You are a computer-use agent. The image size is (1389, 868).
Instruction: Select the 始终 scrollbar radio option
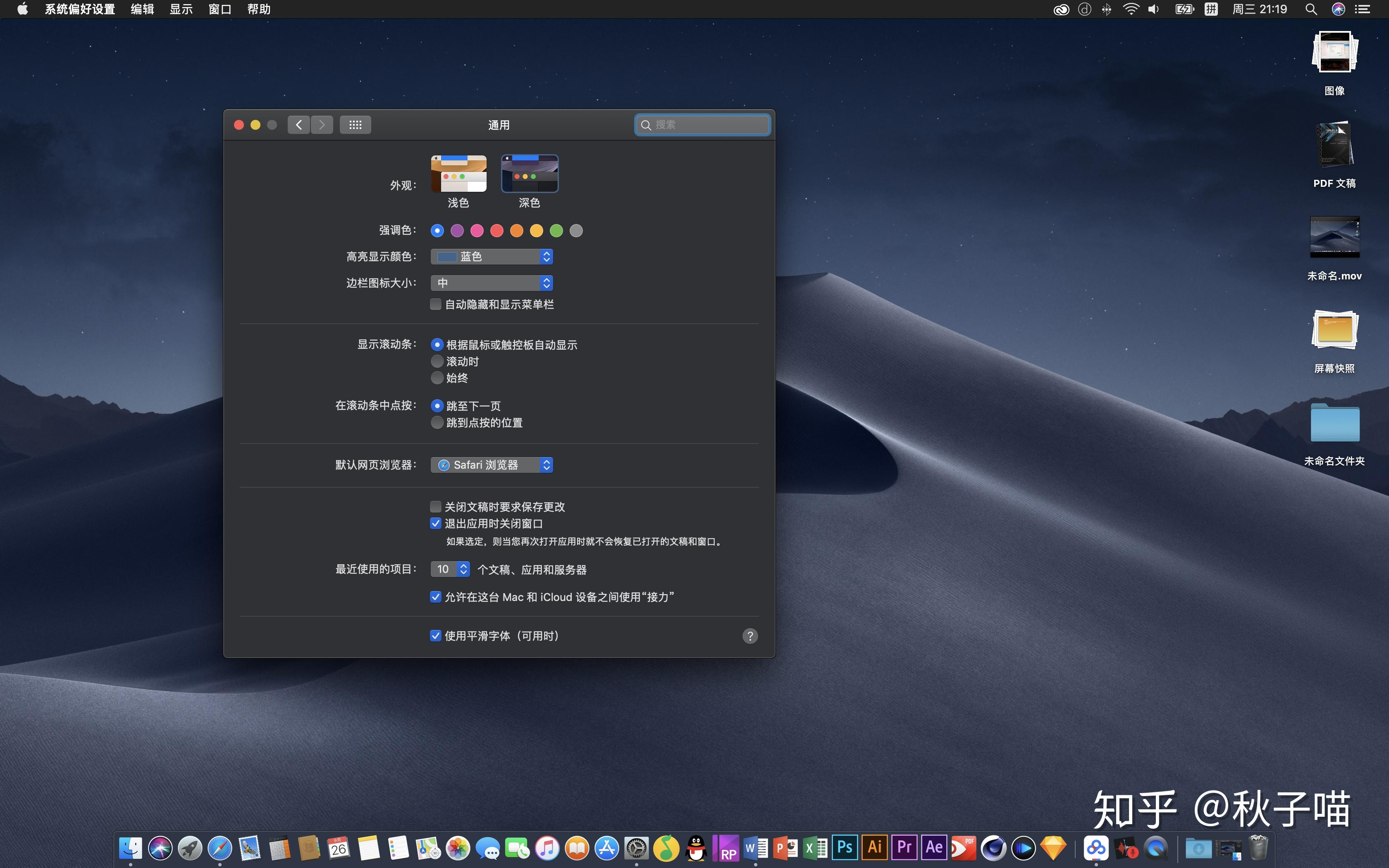[x=437, y=378]
